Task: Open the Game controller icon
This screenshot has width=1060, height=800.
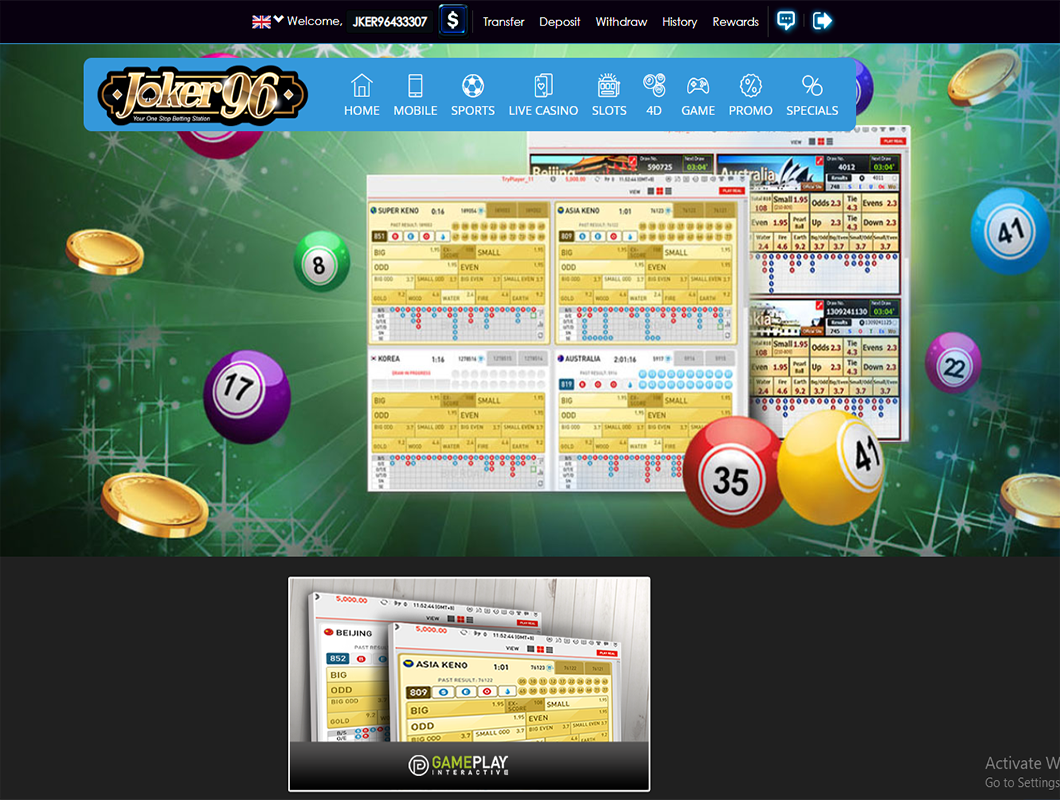Action: point(698,86)
